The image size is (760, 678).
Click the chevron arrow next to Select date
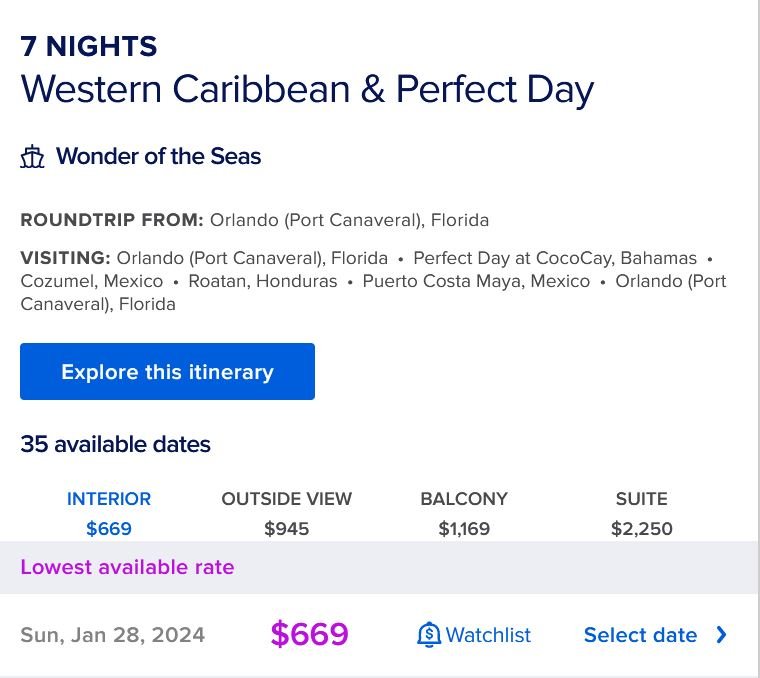[721, 634]
